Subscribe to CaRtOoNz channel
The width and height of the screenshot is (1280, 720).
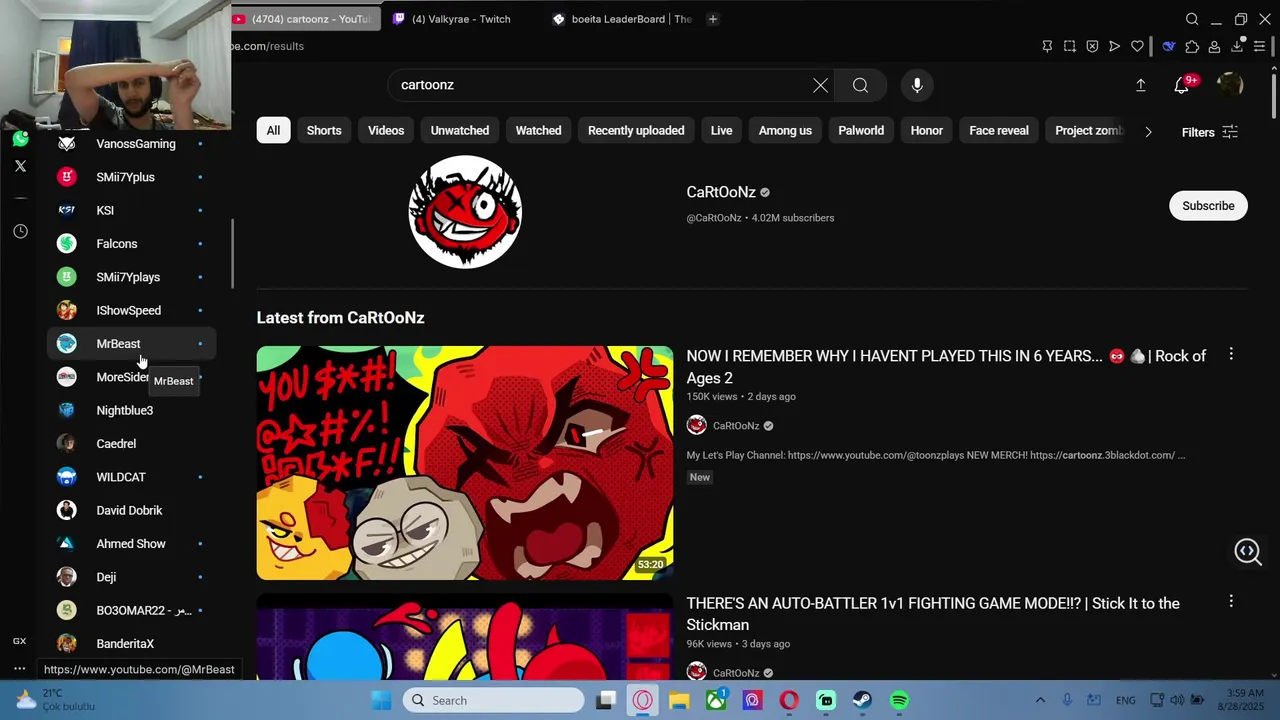(1208, 206)
